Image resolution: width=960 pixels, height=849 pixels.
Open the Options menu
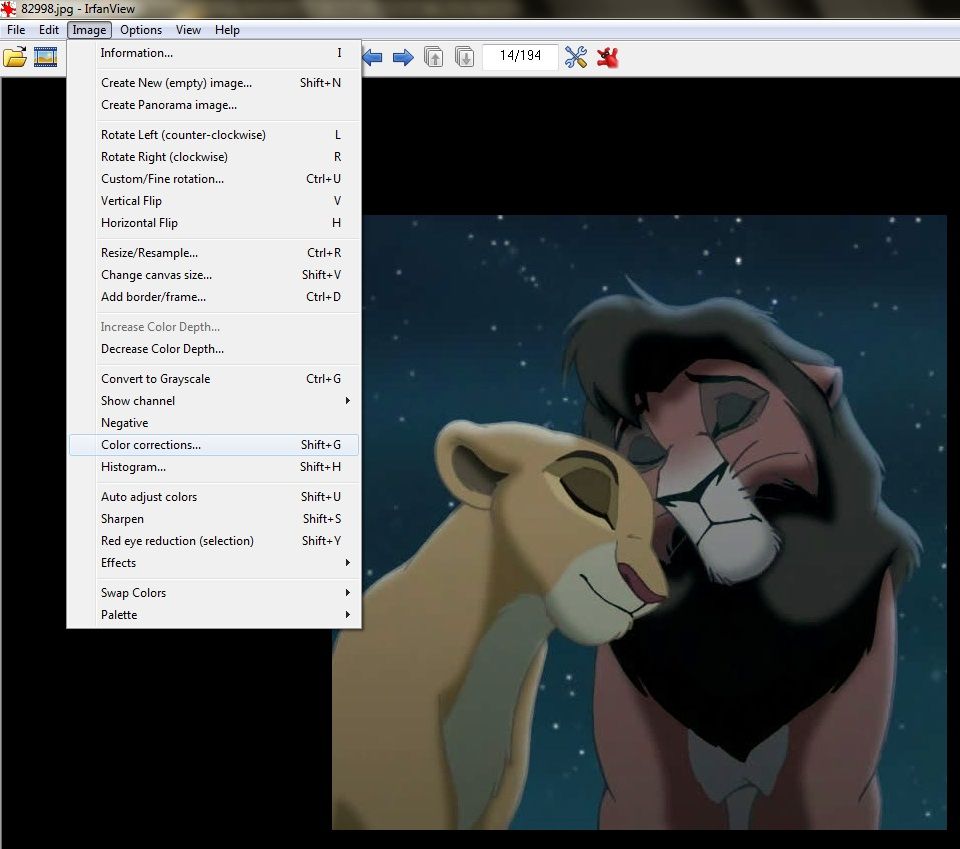(141, 30)
